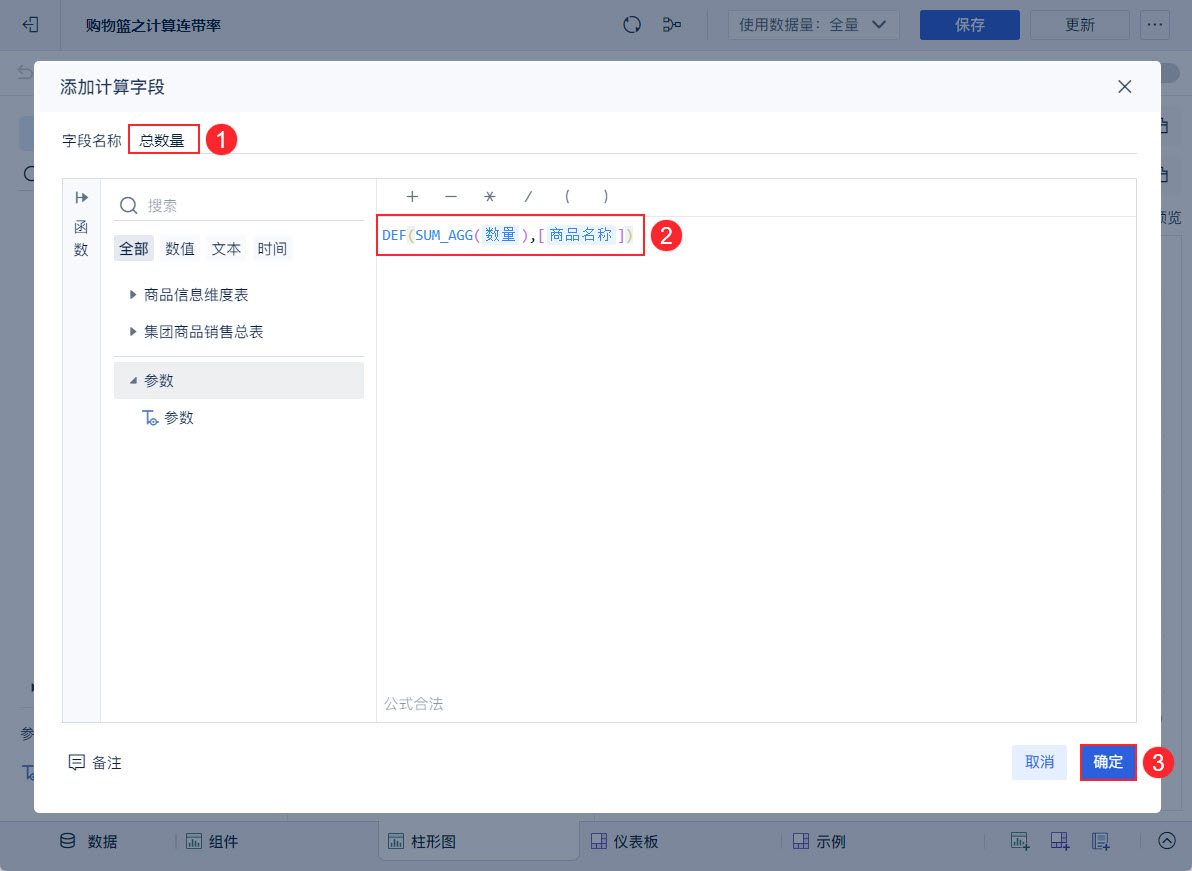Collapse the 参数 section
The width and height of the screenshot is (1192, 871).
133,380
